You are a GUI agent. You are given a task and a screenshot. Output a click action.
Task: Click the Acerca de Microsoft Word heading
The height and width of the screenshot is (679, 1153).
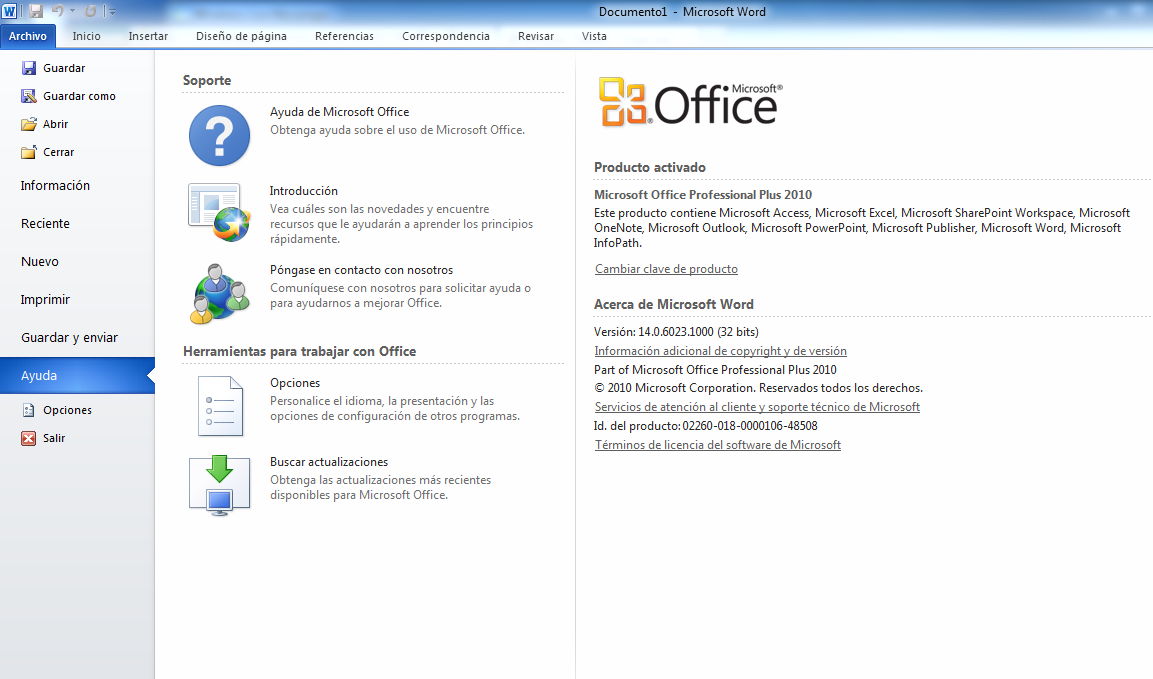click(674, 305)
